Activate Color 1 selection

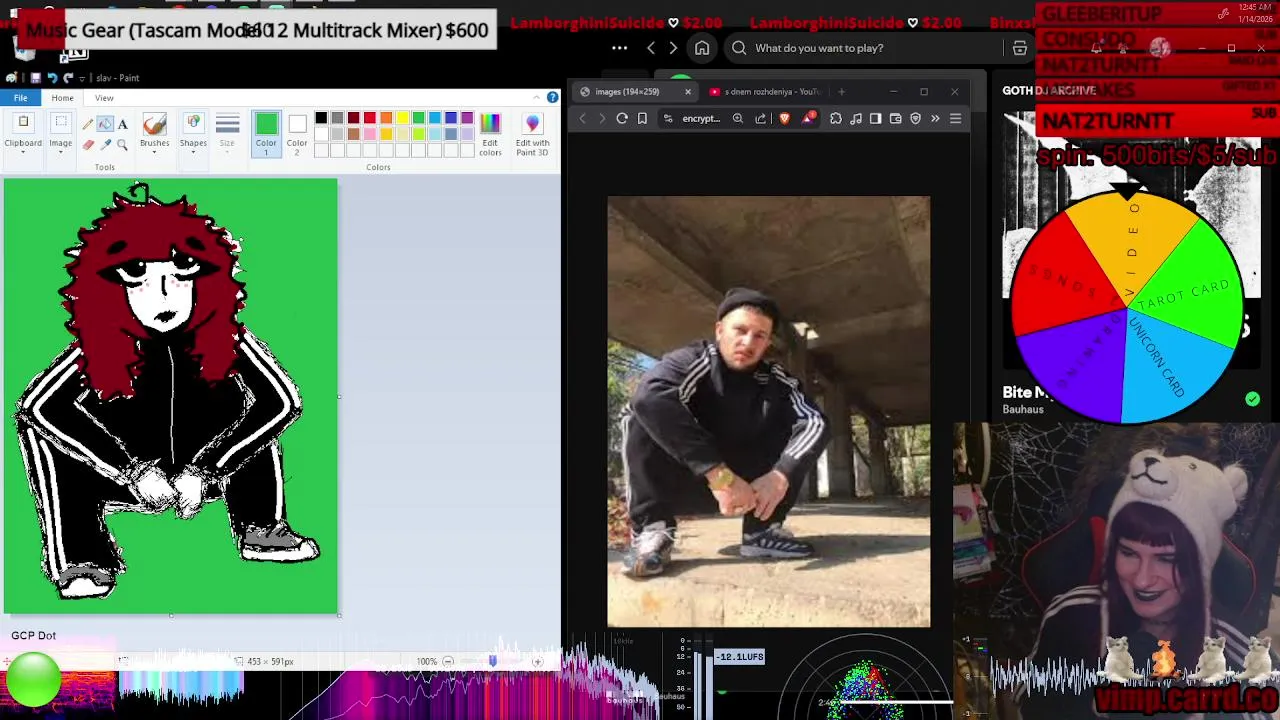[x=266, y=133]
